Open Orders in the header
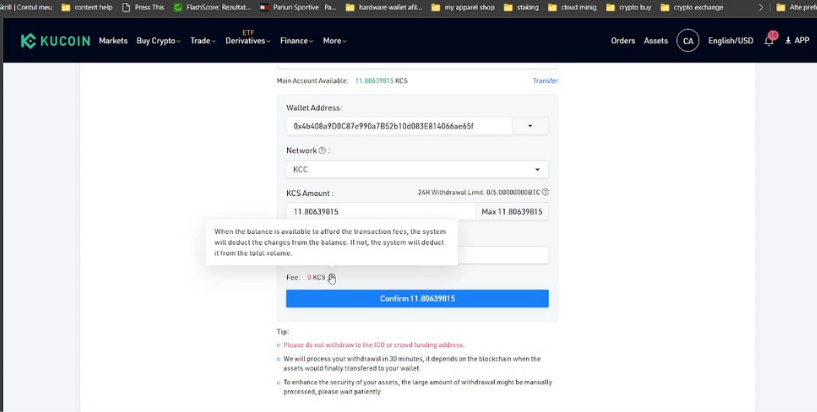The height and width of the screenshot is (412, 817). (x=623, y=41)
